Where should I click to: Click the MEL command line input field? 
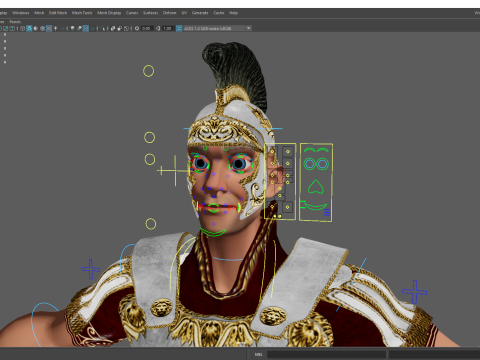tap(326, 354)
